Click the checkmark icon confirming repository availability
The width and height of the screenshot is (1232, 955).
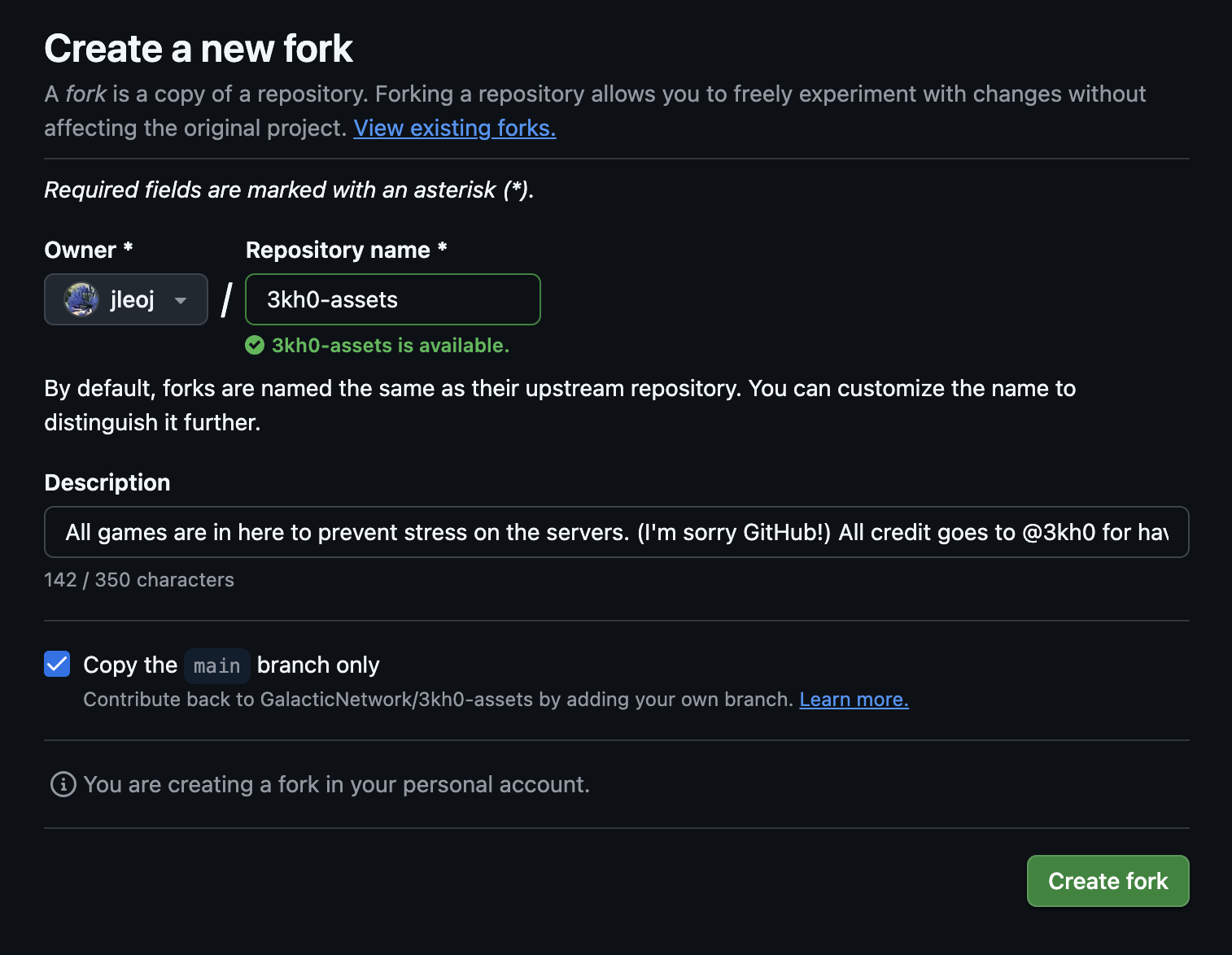click(255, 345)
